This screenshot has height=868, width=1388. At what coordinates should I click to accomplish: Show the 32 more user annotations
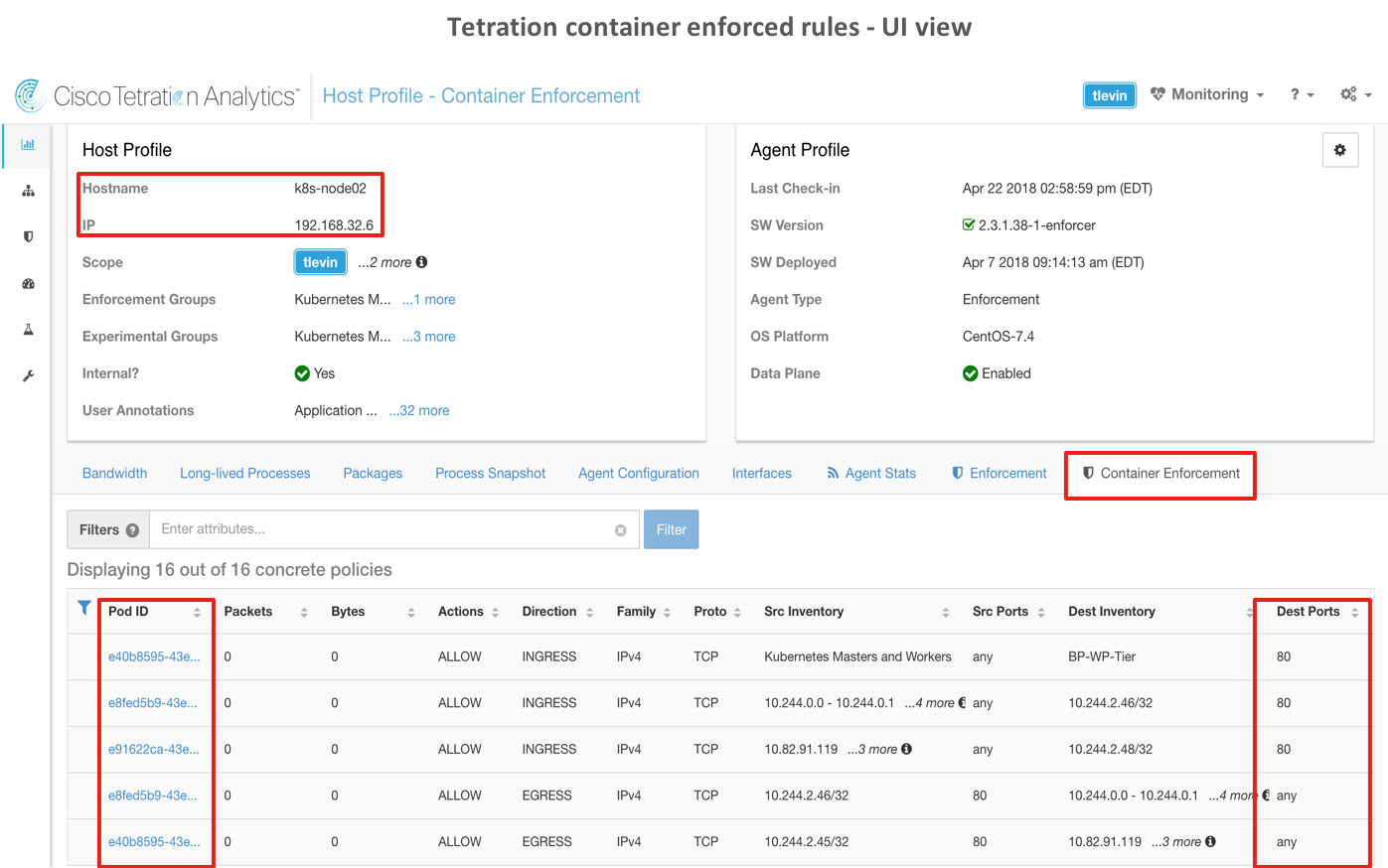pos(418,411)
